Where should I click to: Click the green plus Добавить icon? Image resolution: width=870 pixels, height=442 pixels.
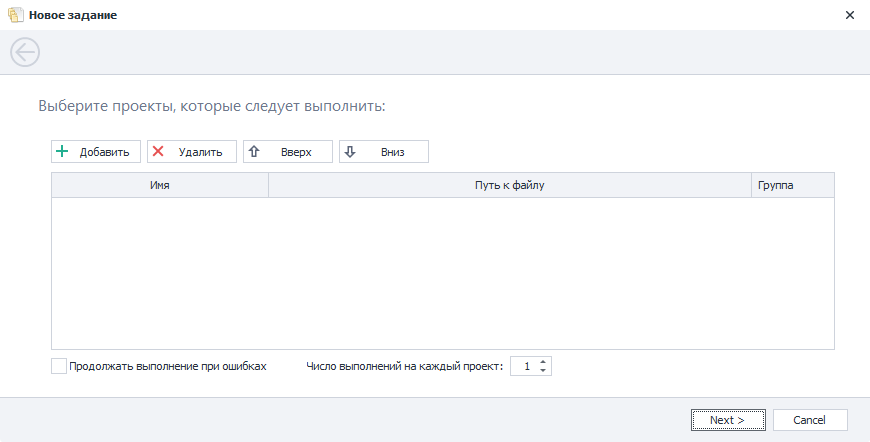coord(62,152)
